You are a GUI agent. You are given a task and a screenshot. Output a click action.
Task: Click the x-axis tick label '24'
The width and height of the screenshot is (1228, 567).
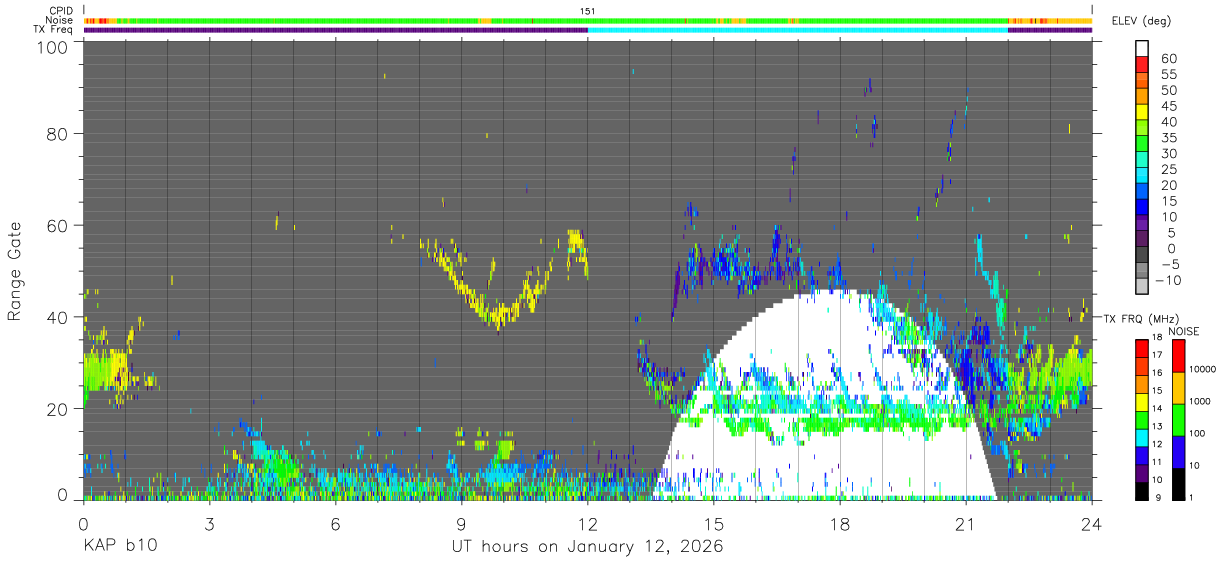(1092, 525)
